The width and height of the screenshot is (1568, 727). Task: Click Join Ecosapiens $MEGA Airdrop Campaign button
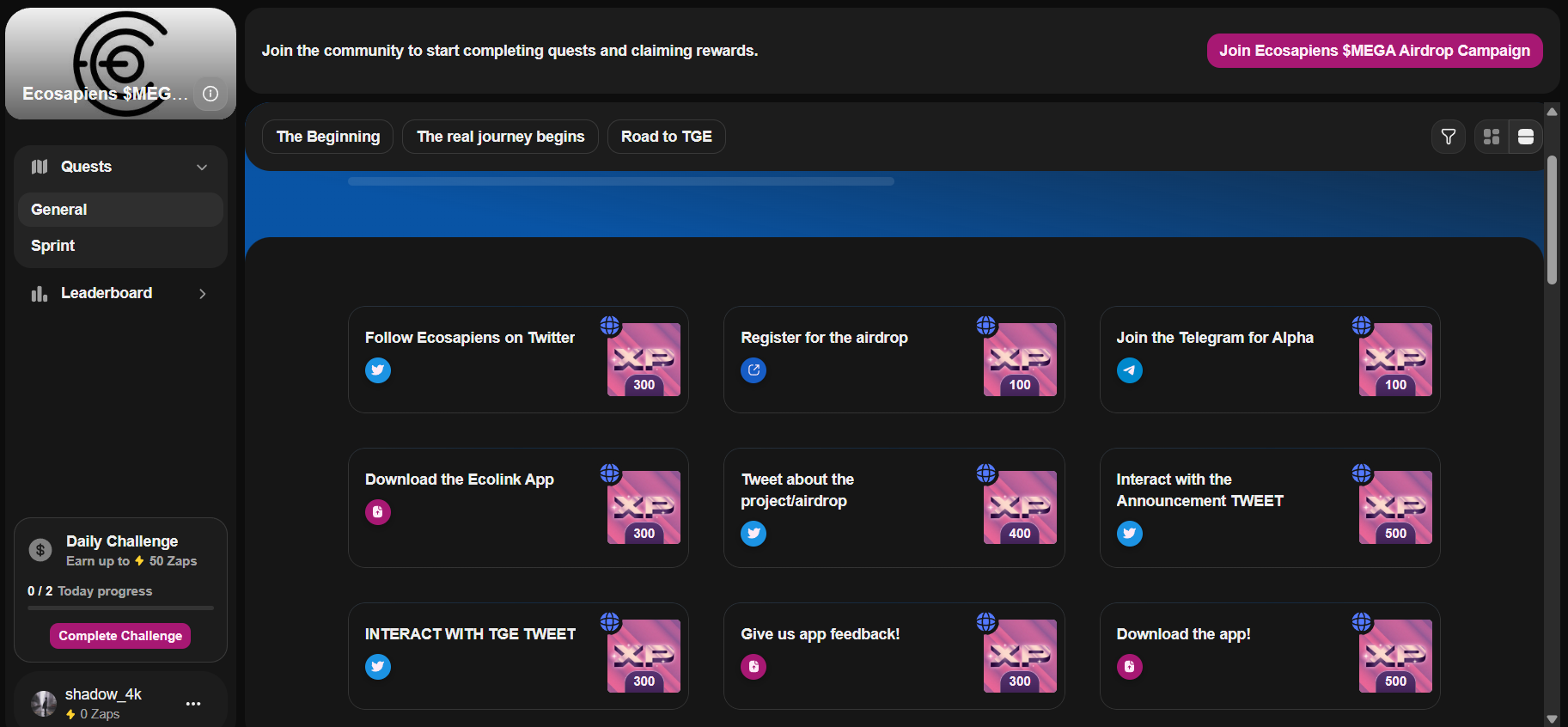tap(1375, 51)
